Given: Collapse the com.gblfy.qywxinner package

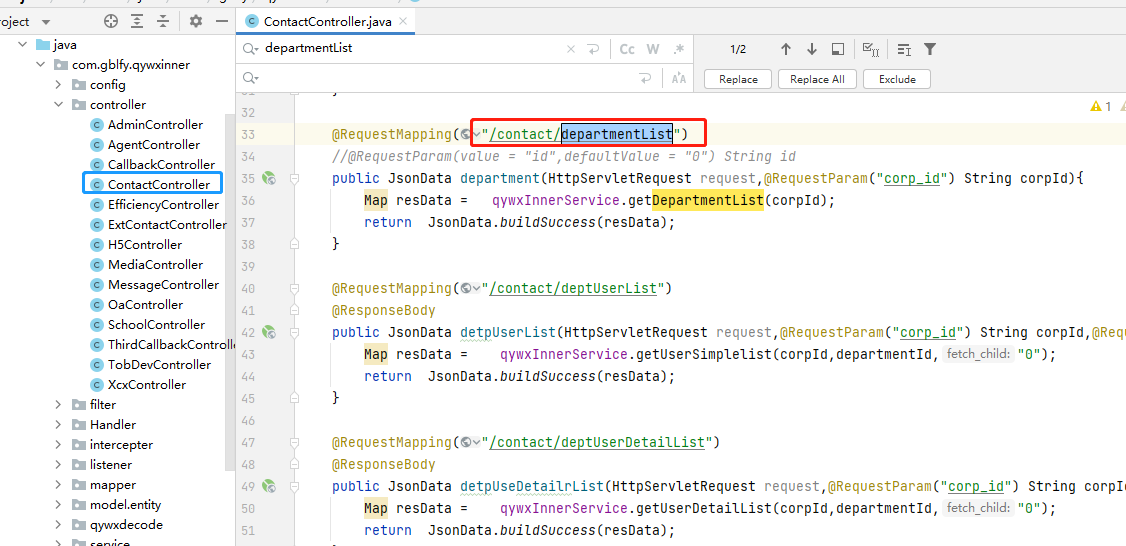Looking at the screenshot, I should [x=40, y=65].
